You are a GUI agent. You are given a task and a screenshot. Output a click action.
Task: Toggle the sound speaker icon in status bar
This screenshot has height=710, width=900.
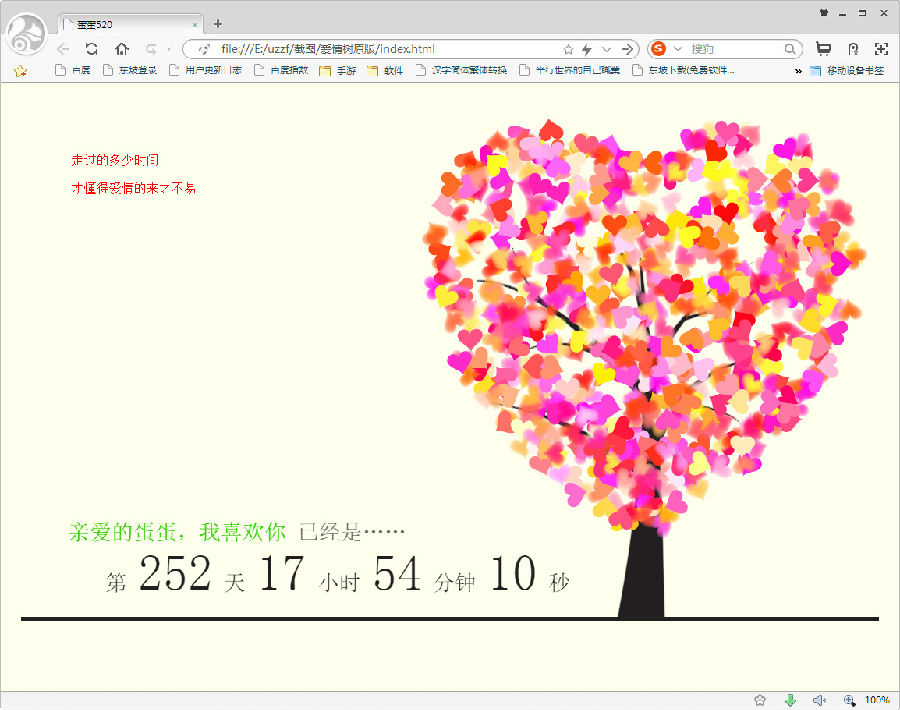click(x=819, y=700)
